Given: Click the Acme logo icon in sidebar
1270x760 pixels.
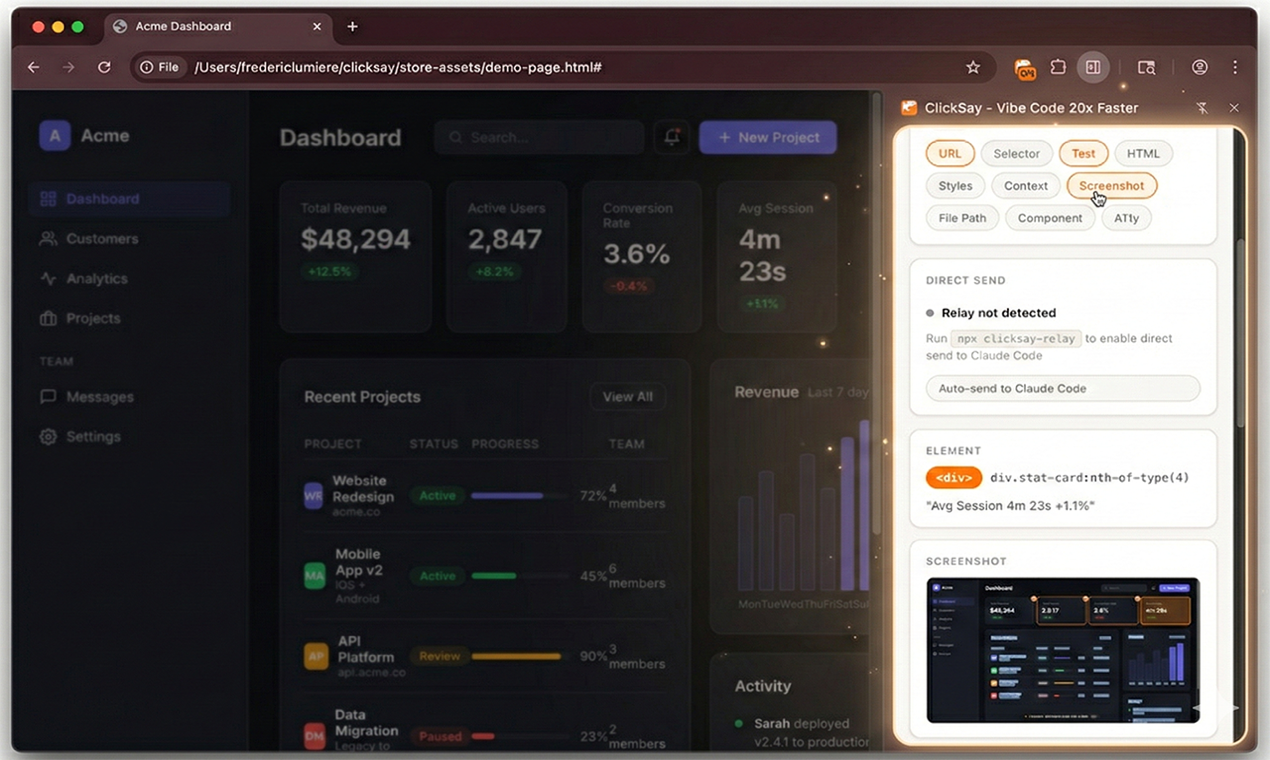Looking at the screenshot, I should 54,136.
